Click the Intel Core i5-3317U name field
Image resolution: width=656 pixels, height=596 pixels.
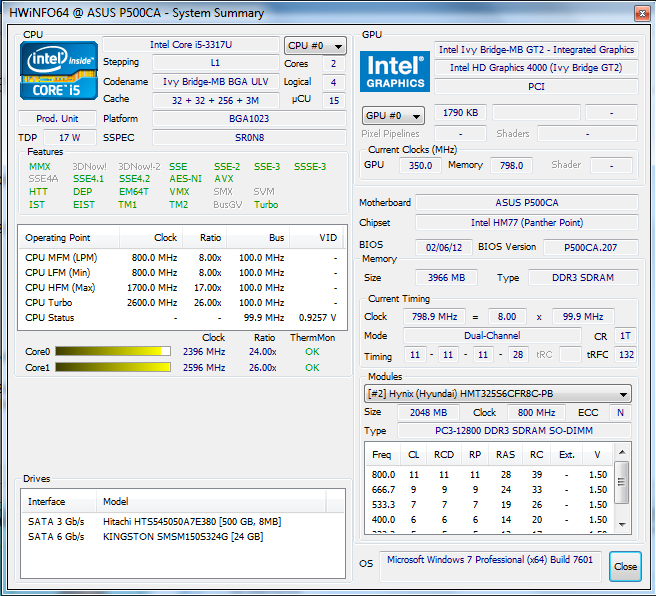[x=191, y=45]
